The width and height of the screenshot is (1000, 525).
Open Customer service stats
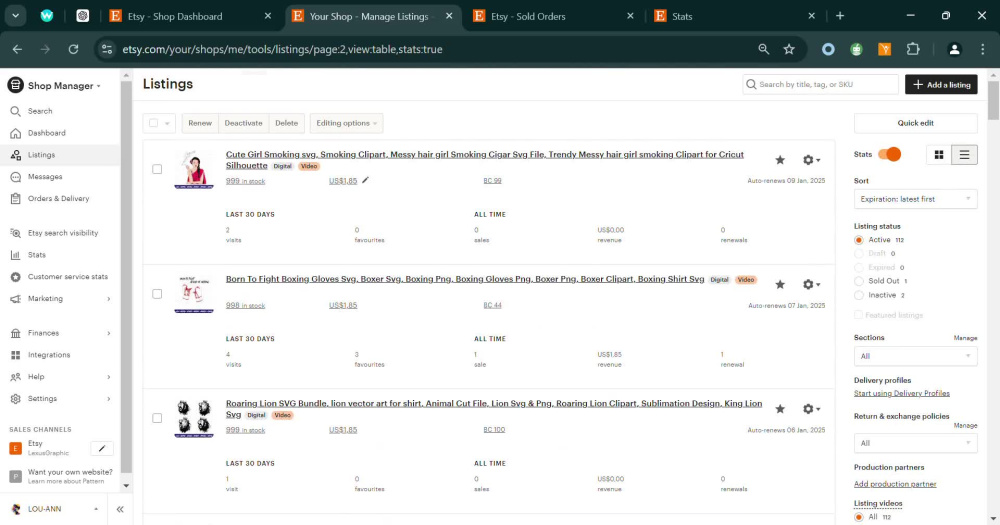[68, 277]
